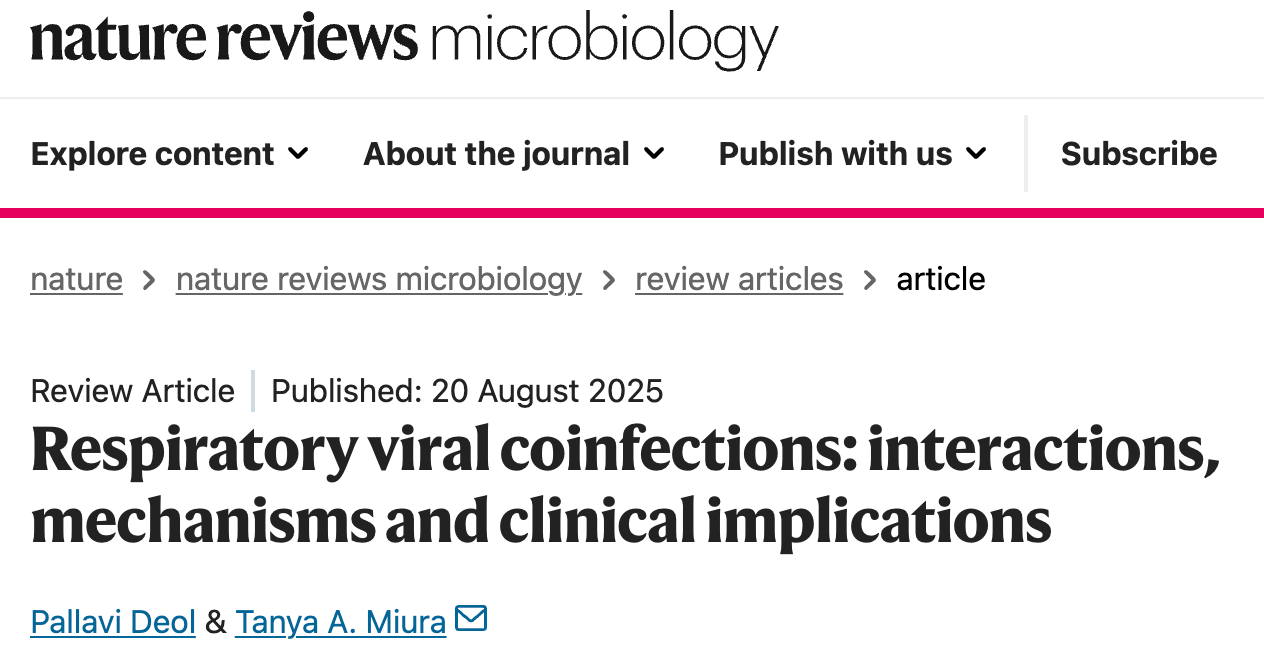The height and width of the screenshot is (658, 1264).
Task: Click the chevron beside Publish with us
Action: (x=975, y=155)
